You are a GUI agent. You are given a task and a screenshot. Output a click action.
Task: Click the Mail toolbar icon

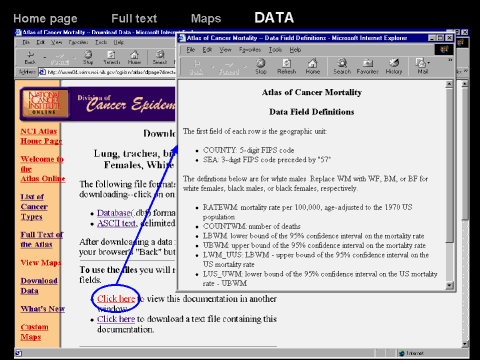[421, 66]
